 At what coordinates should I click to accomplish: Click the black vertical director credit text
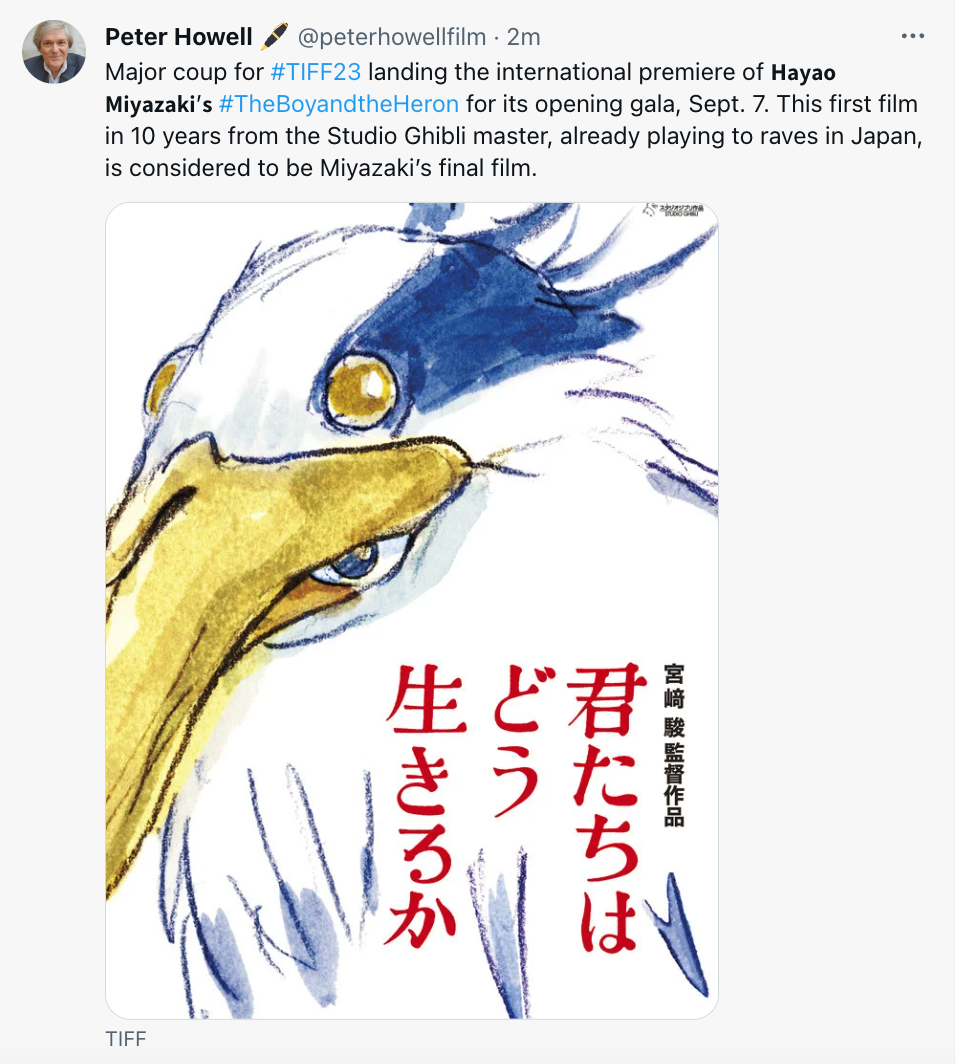[x=674, y=744]
